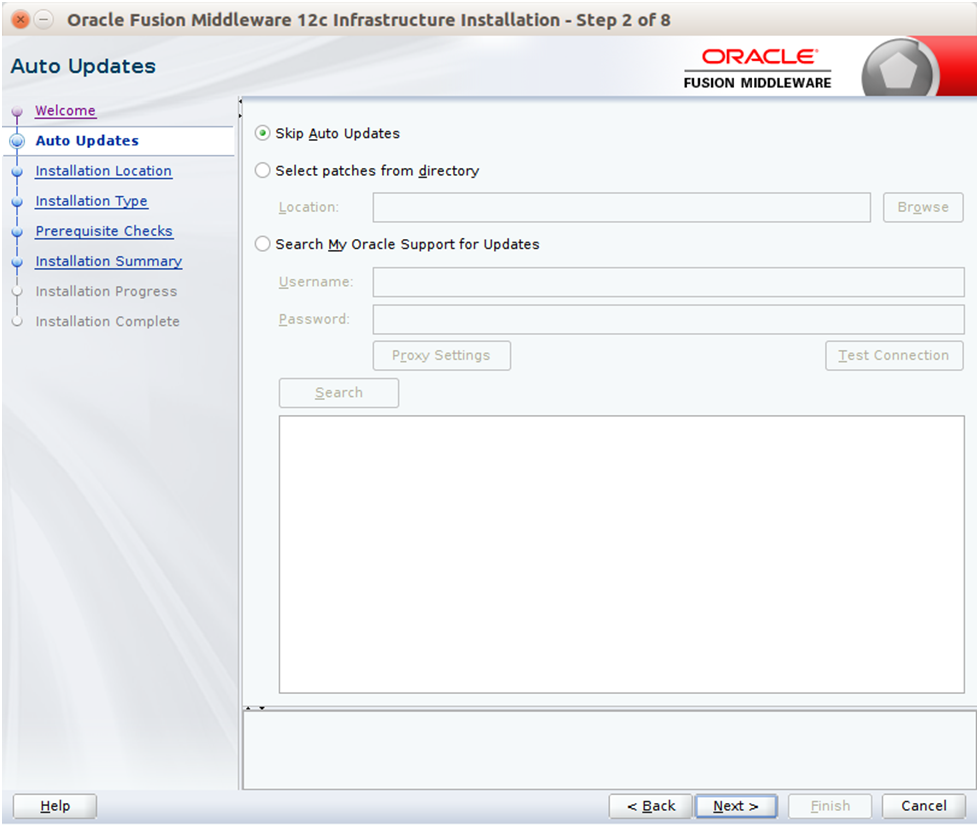Click the Installation Type bullet icon

tap(17, 201)
